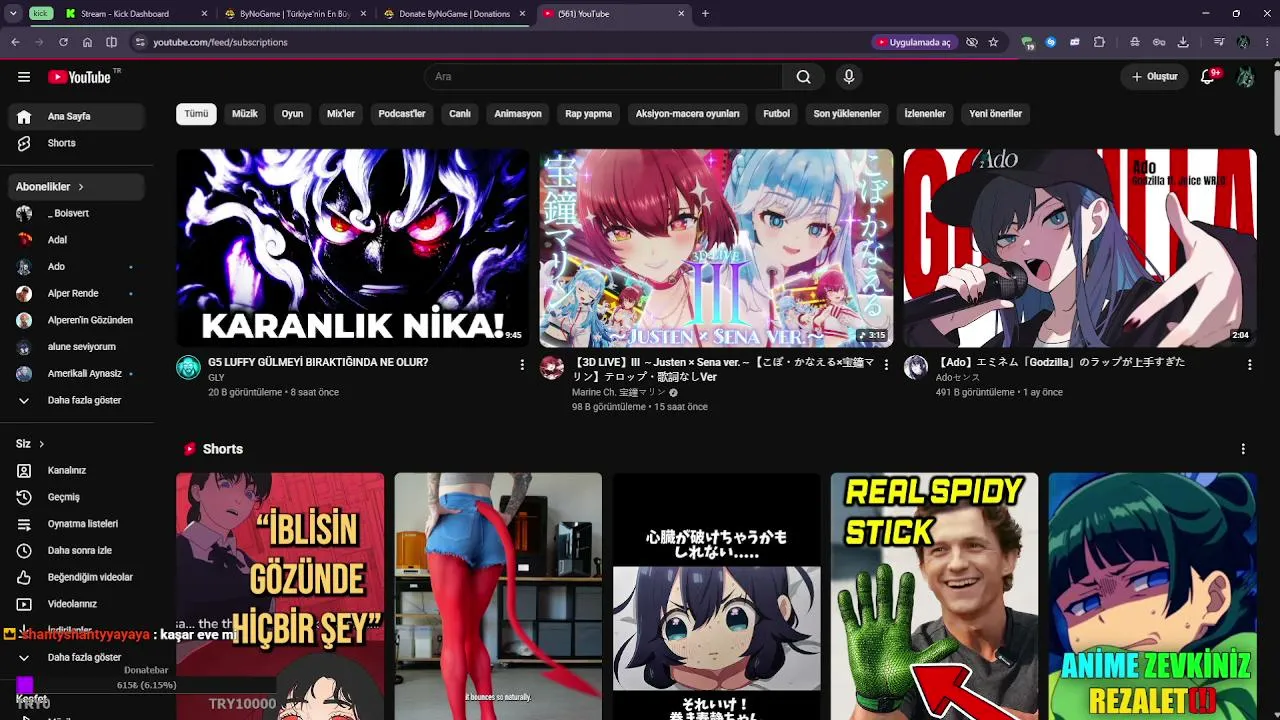1280x720 pixels.
Task: Open the browser downloads icon
Action: [1183, 42]
